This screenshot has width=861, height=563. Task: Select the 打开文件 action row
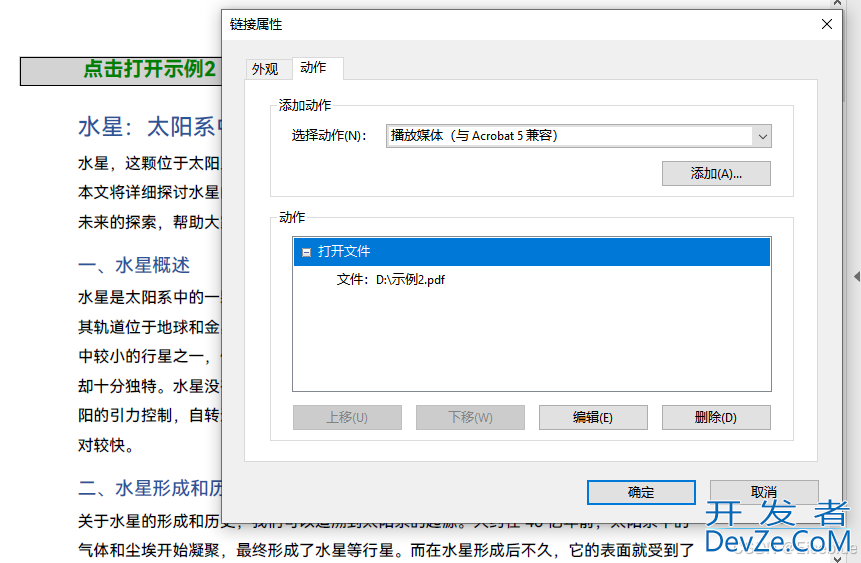pyautogui.click(x=532, y=252)
